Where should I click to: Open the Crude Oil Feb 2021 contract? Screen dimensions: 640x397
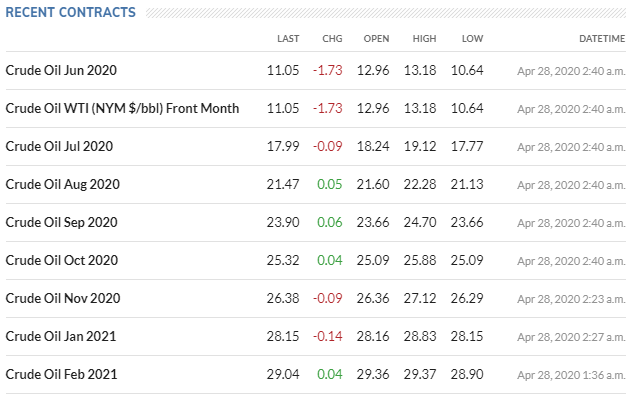[62, 374]
